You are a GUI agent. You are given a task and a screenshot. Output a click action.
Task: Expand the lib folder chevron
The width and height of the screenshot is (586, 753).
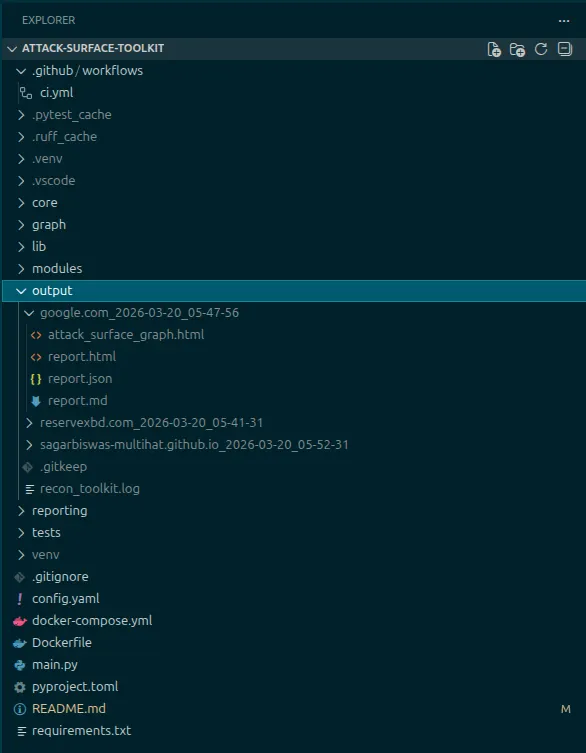coord(21,247)
